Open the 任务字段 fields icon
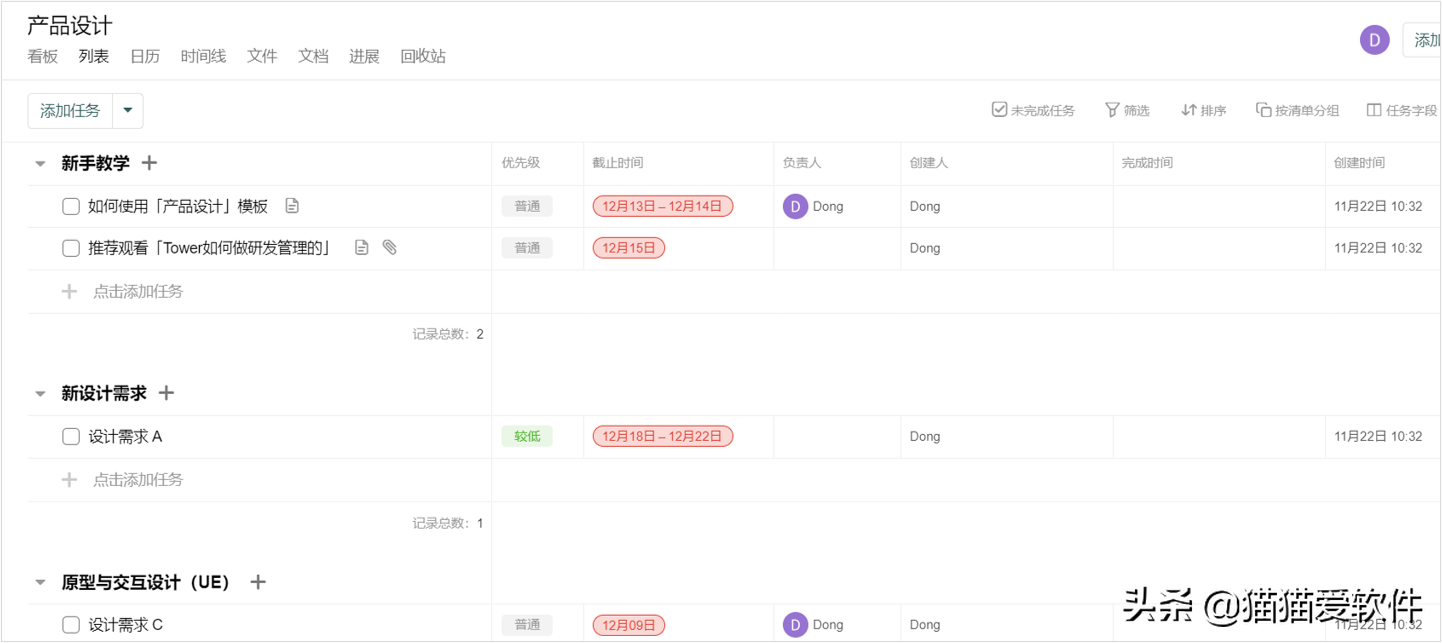The image size is (1442, 643). pyautogui.click(x=1373, y=110)
